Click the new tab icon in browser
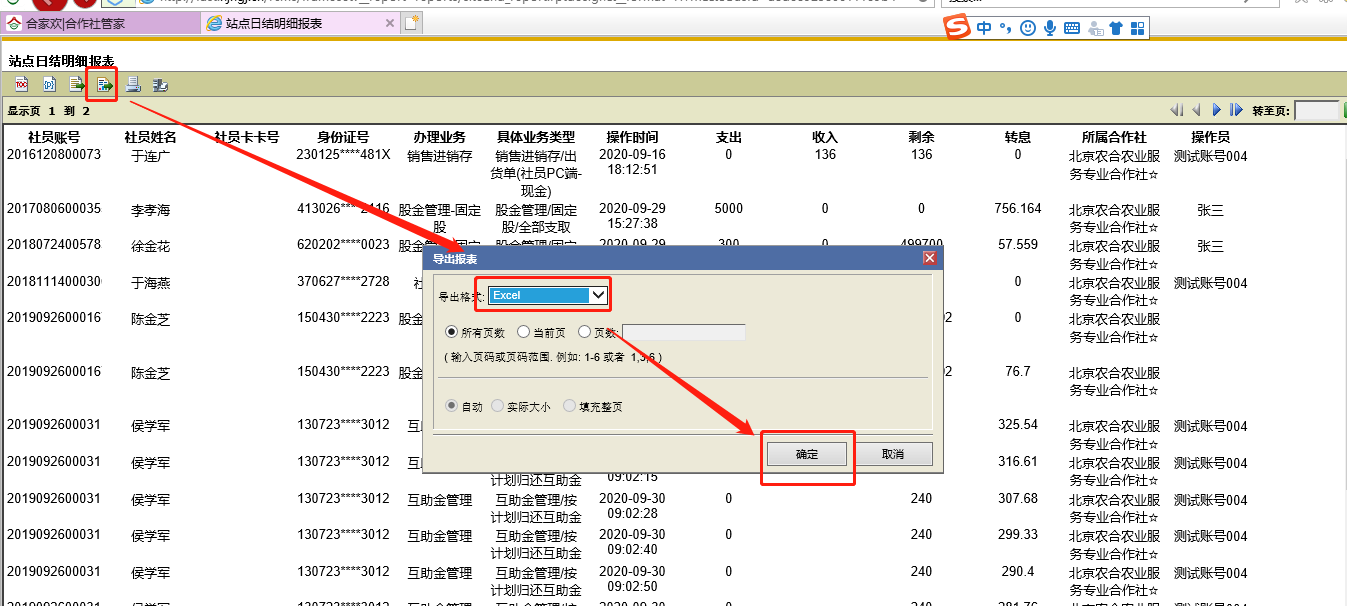Image resolution: width=1347 pixels, height=606 pixels. [x=411, y=23]
